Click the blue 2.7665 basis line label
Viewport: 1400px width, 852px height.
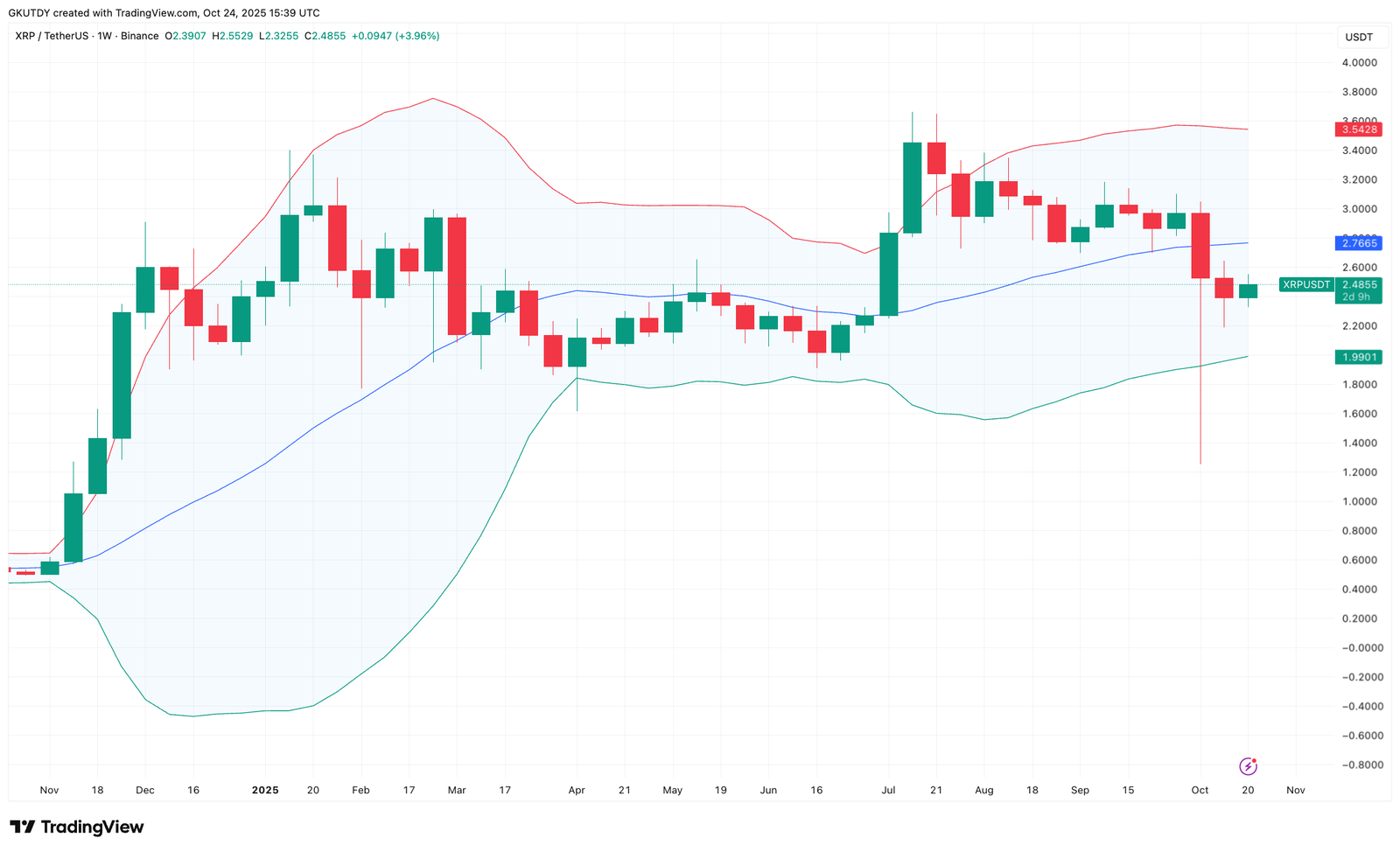1359,243
